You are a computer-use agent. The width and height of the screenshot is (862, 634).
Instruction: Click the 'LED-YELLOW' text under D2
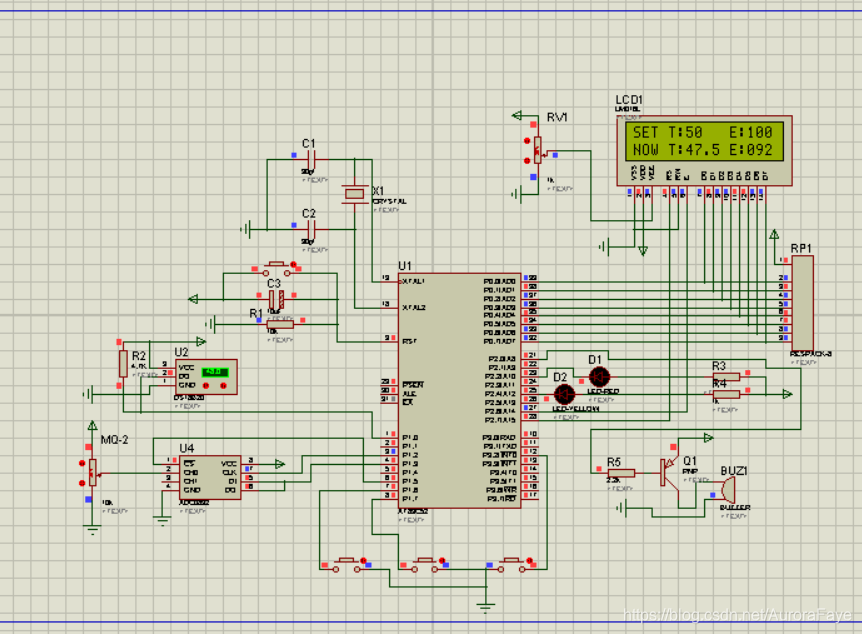pyautogui.click(x=576, y=409)
